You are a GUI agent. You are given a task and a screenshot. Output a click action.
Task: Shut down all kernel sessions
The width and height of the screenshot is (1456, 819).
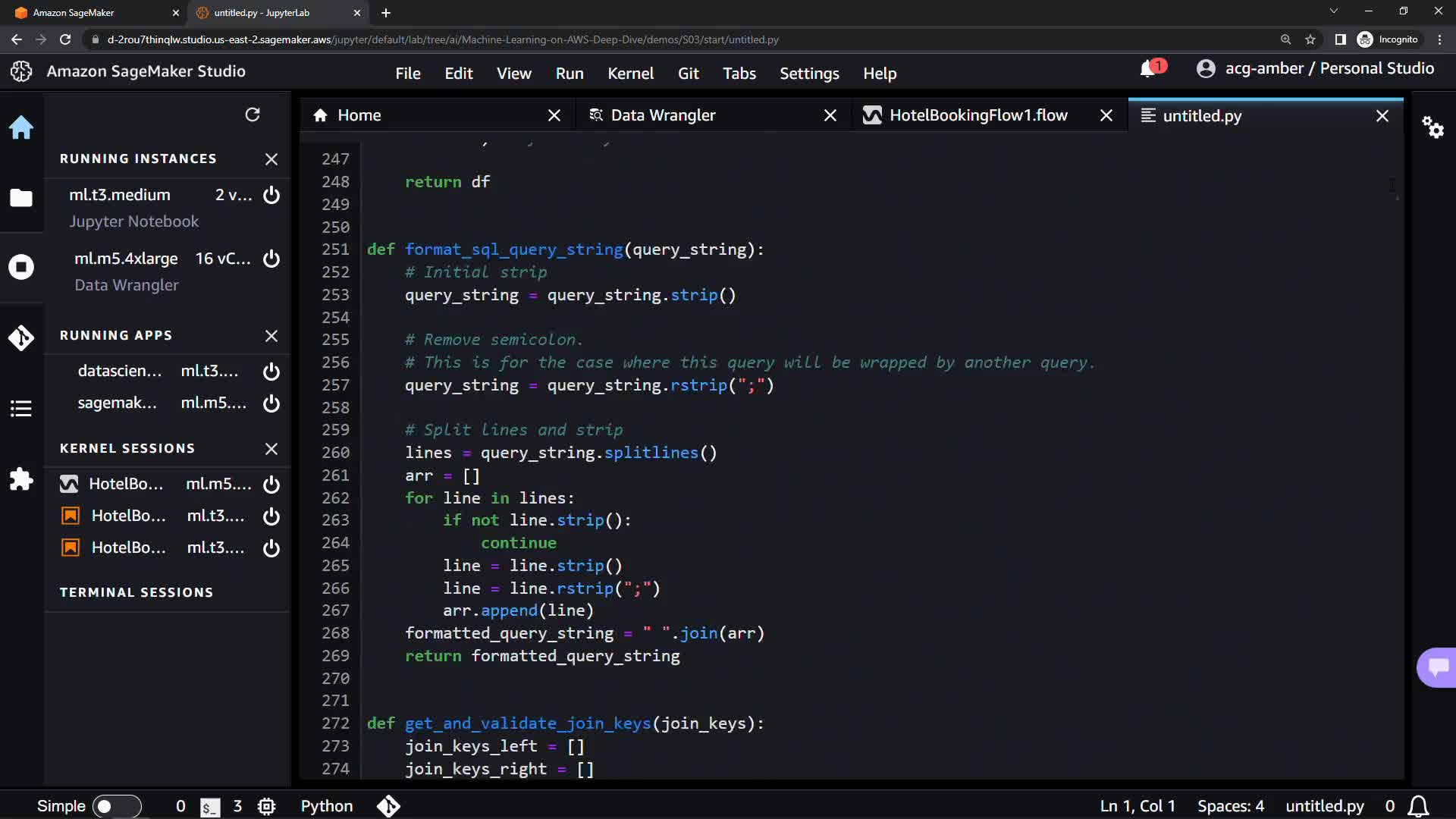271,449
